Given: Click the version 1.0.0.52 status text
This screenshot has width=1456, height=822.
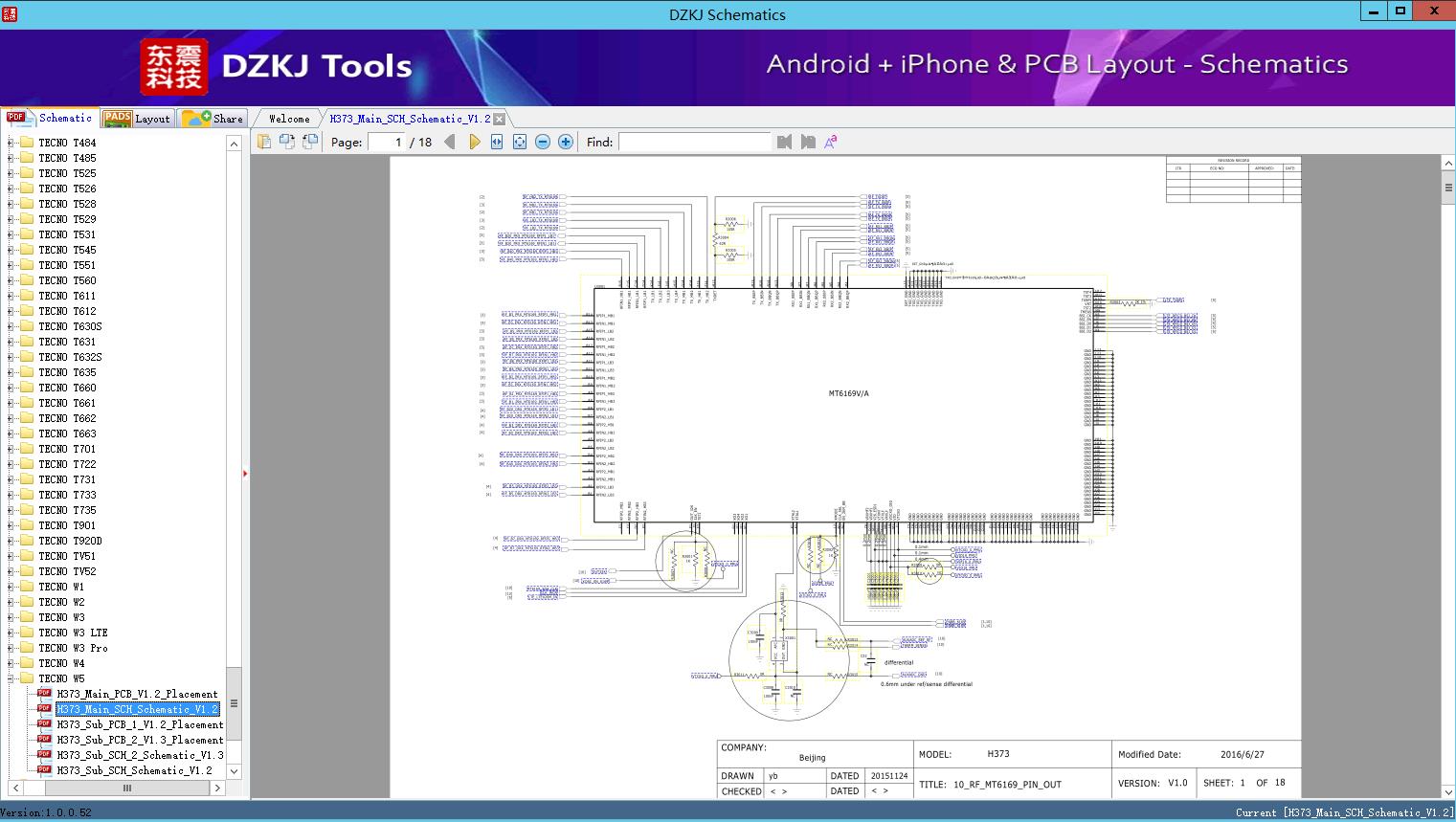Looking at the screenshot, I should pos(46,812).
